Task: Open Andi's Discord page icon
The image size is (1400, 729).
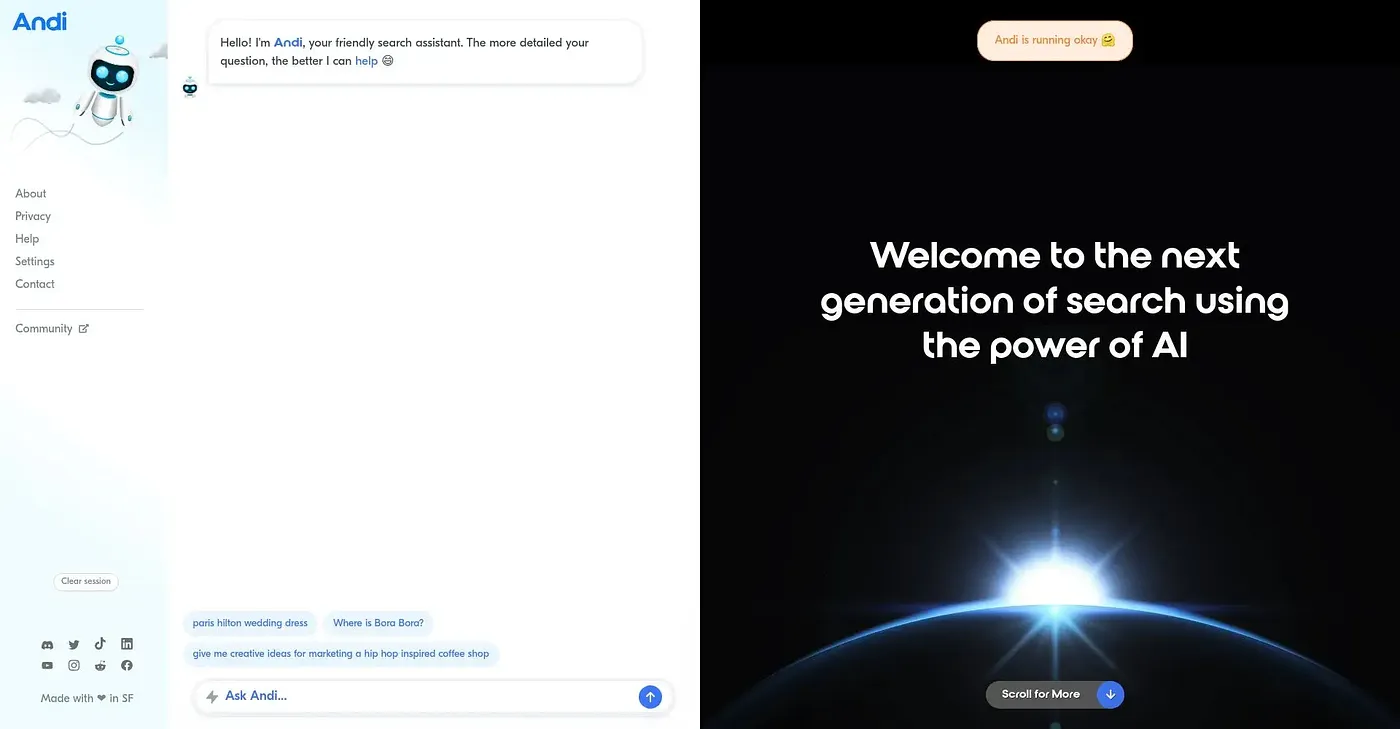Action: [47, 645]
